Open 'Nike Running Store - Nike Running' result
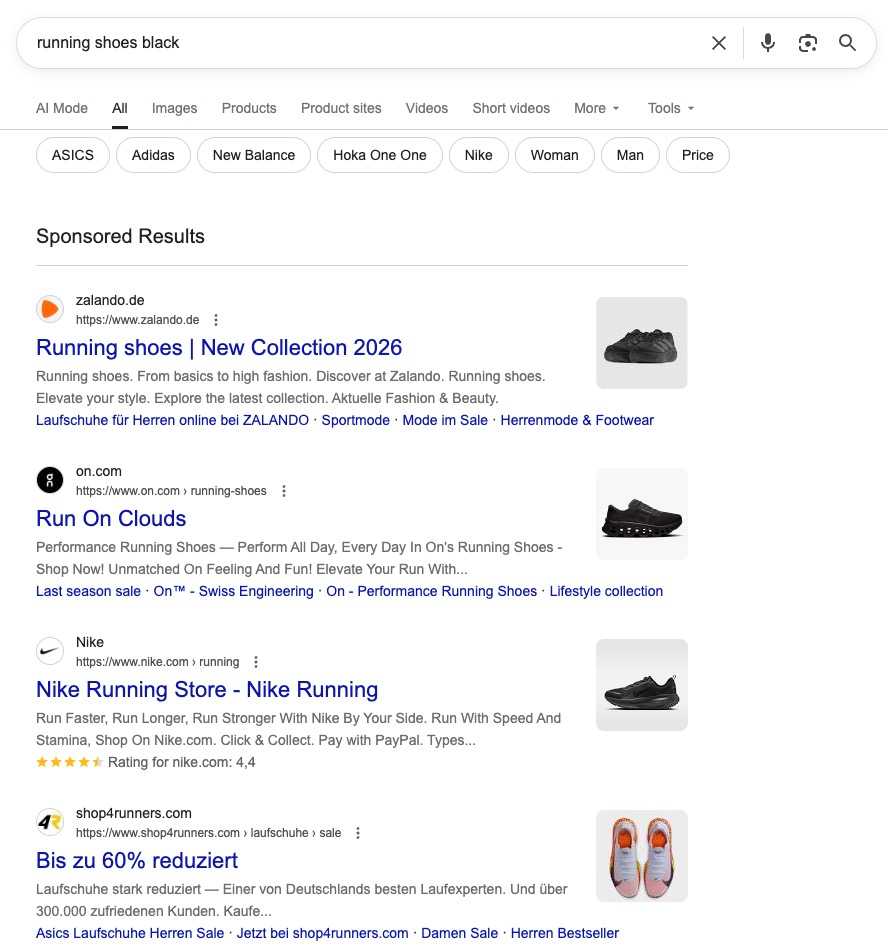This screenshot has width=888, height=948. tap(207, 690)
